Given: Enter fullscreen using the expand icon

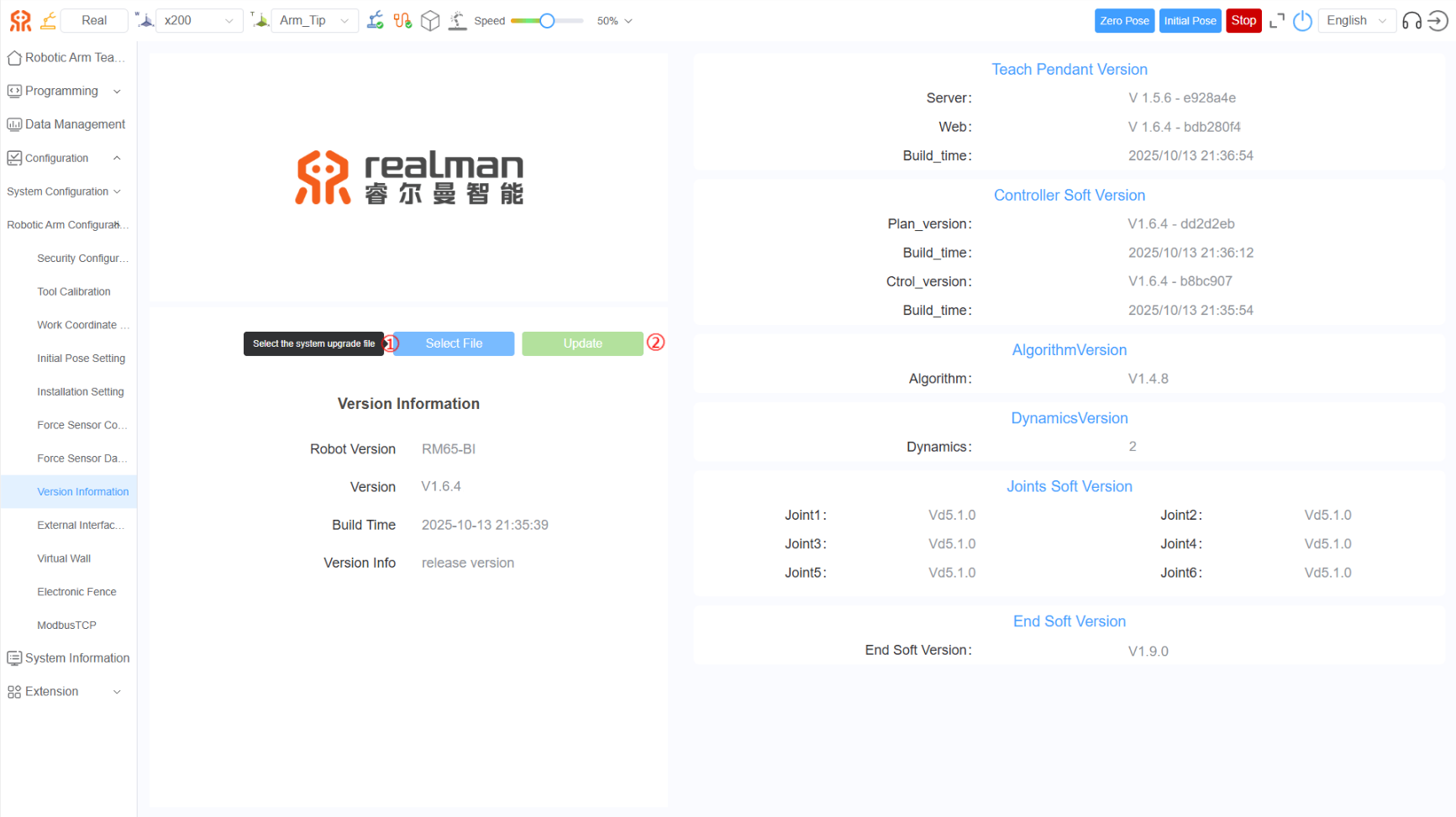Looking at the screenshot, I should pyautogui.click(x=1277, y=21).
